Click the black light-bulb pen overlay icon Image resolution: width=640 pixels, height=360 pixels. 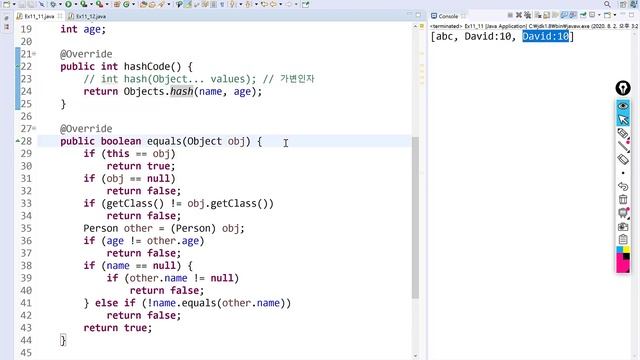pyautogui.click(x=623, y=88)
